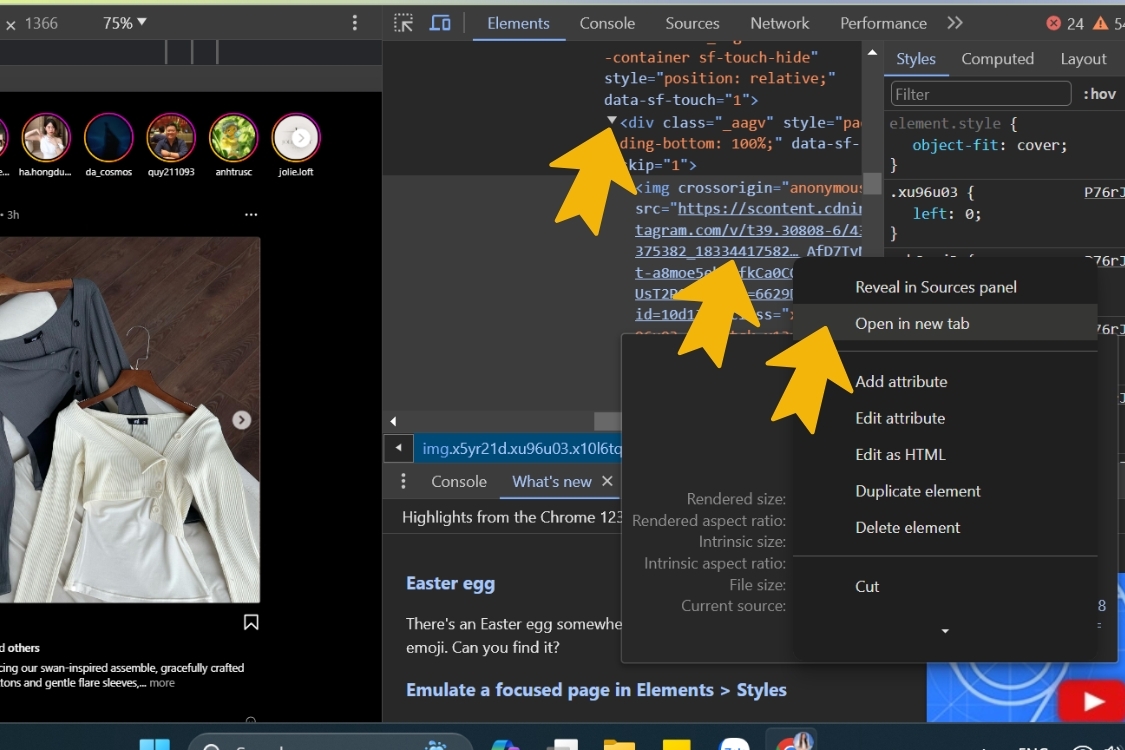Click breadcrumb left scroll arrow

coord(398,448)
